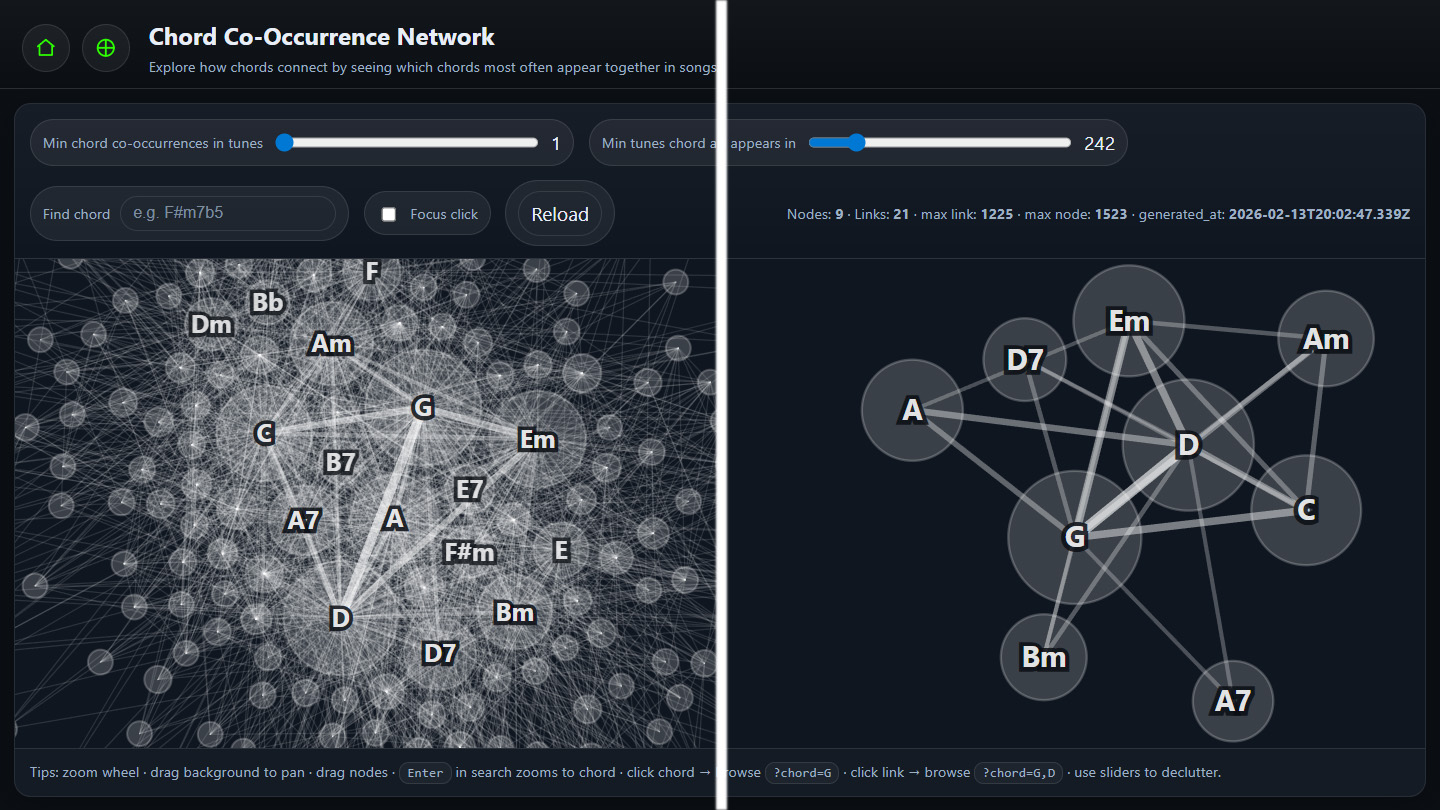Click the D chord node in left network
The width and height of the screenshot is (1440, 810).
[339, 618]
